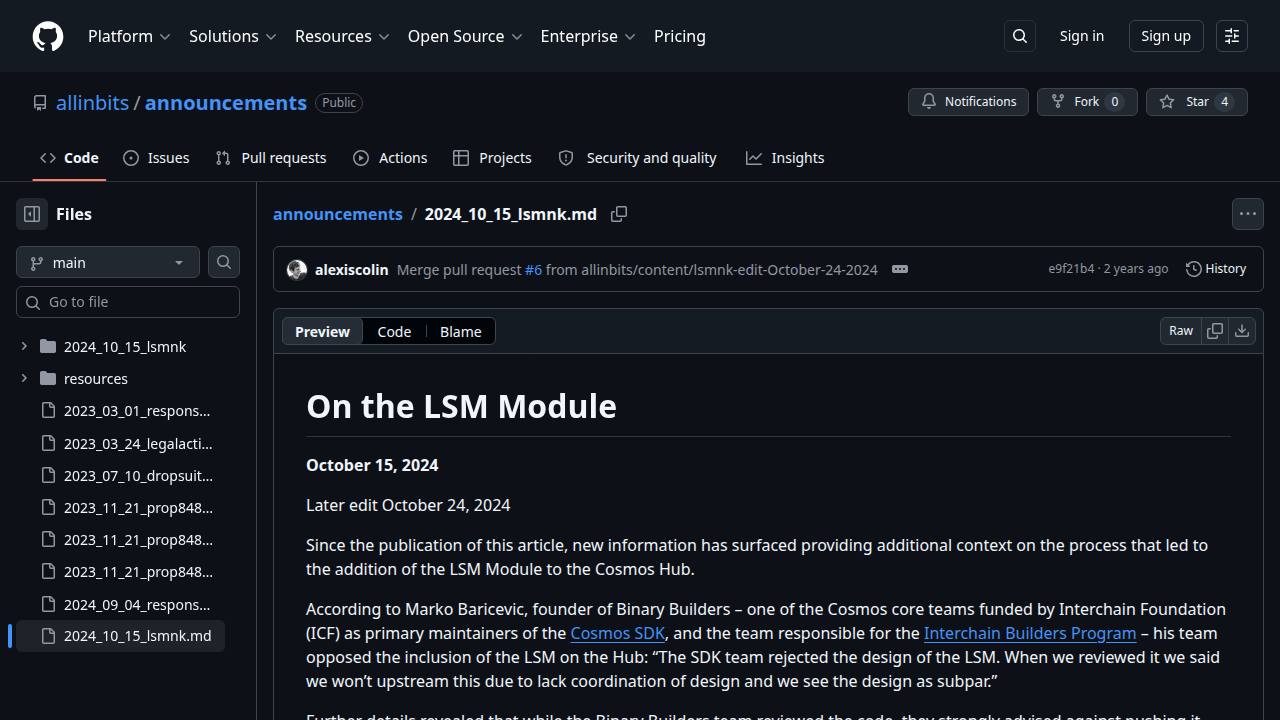
Task: Open the resources folder
Action: click(x=96, y=379)
